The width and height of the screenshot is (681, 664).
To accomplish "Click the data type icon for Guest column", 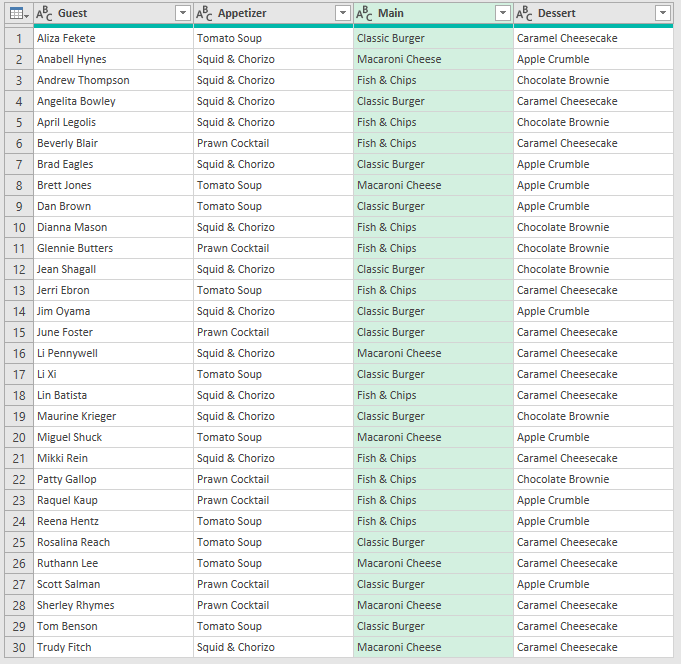I will coord(45,13).
